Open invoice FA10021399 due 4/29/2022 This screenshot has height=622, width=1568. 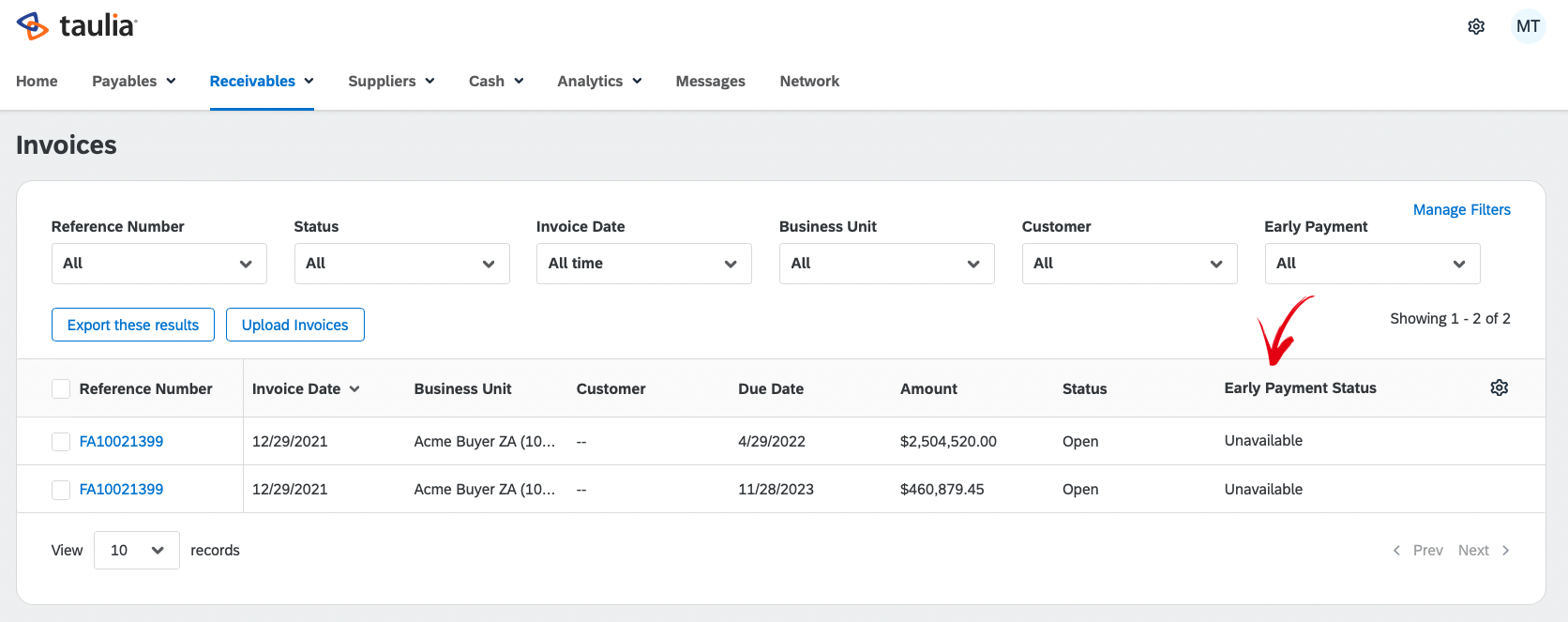coord(121,442)
